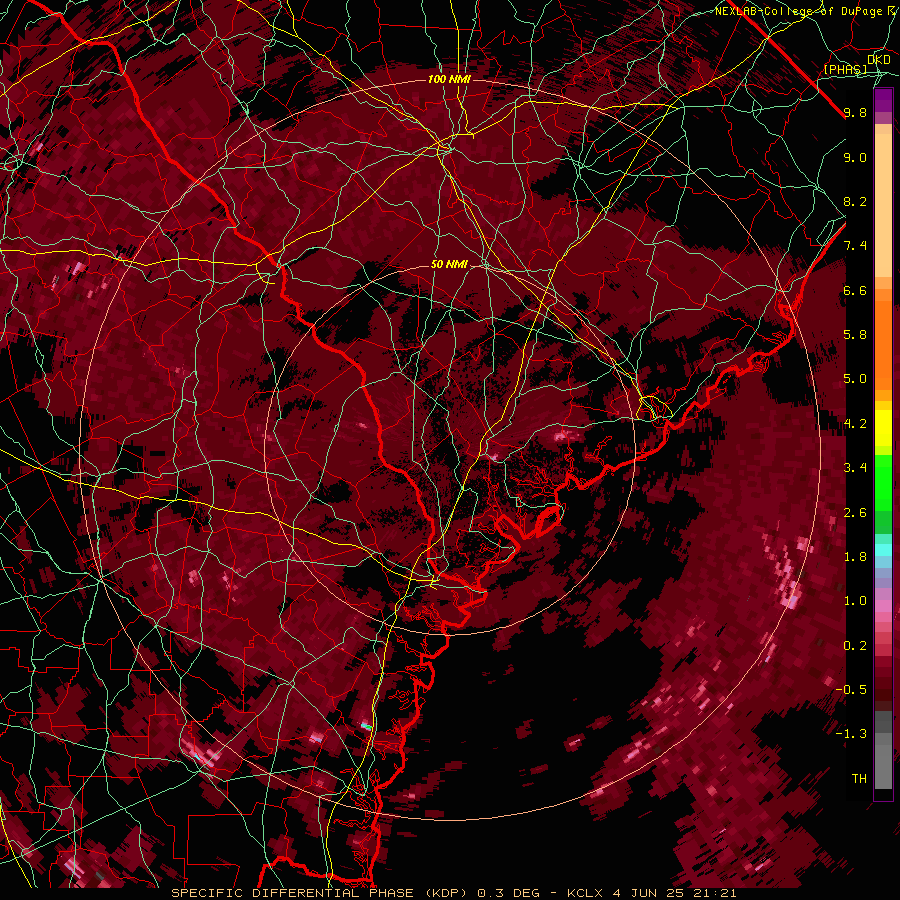
Task: Select the 8.2 scale value
Action: pyautogui.click(x=855, y=201)
